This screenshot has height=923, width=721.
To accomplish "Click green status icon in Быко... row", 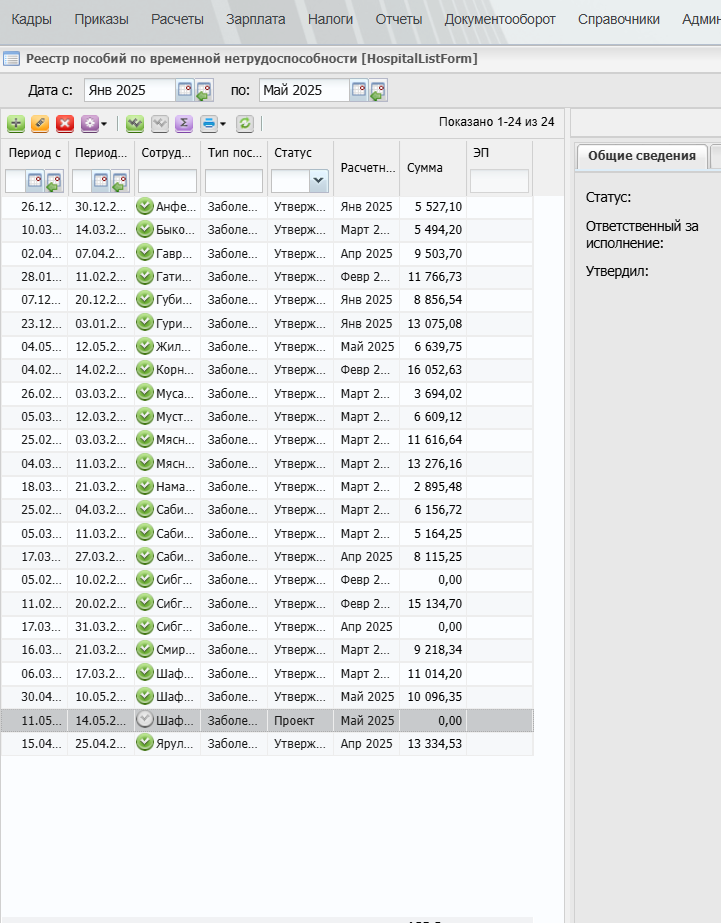I will (x=145, y=230).
